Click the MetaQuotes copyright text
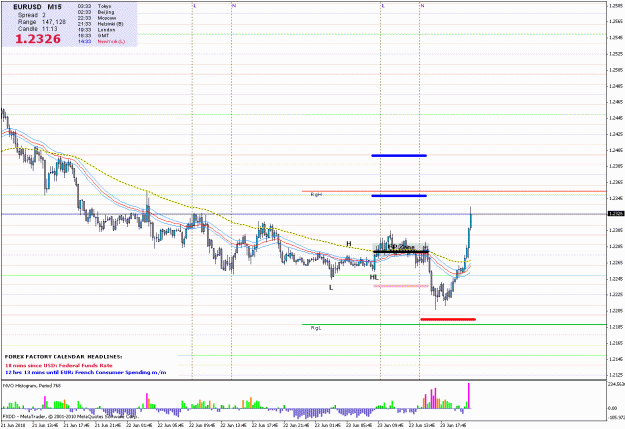625x429 pixels. (71, 416)
